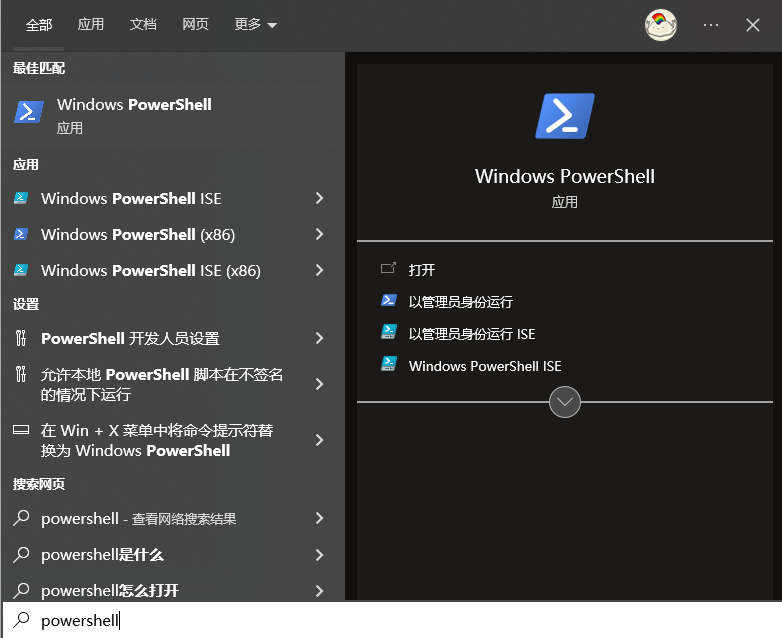This screenshot has height=638, width=782.
Task: Open the Windows PowerShell best match icon
Action: pyautogui.click(x=29, y=112)
